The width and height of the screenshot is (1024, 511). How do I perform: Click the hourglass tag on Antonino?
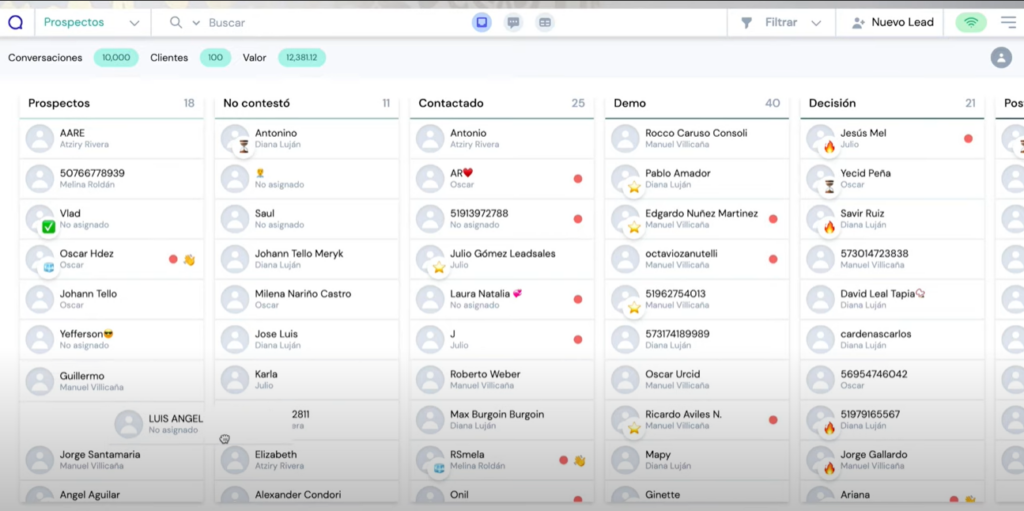coord(244,146)
